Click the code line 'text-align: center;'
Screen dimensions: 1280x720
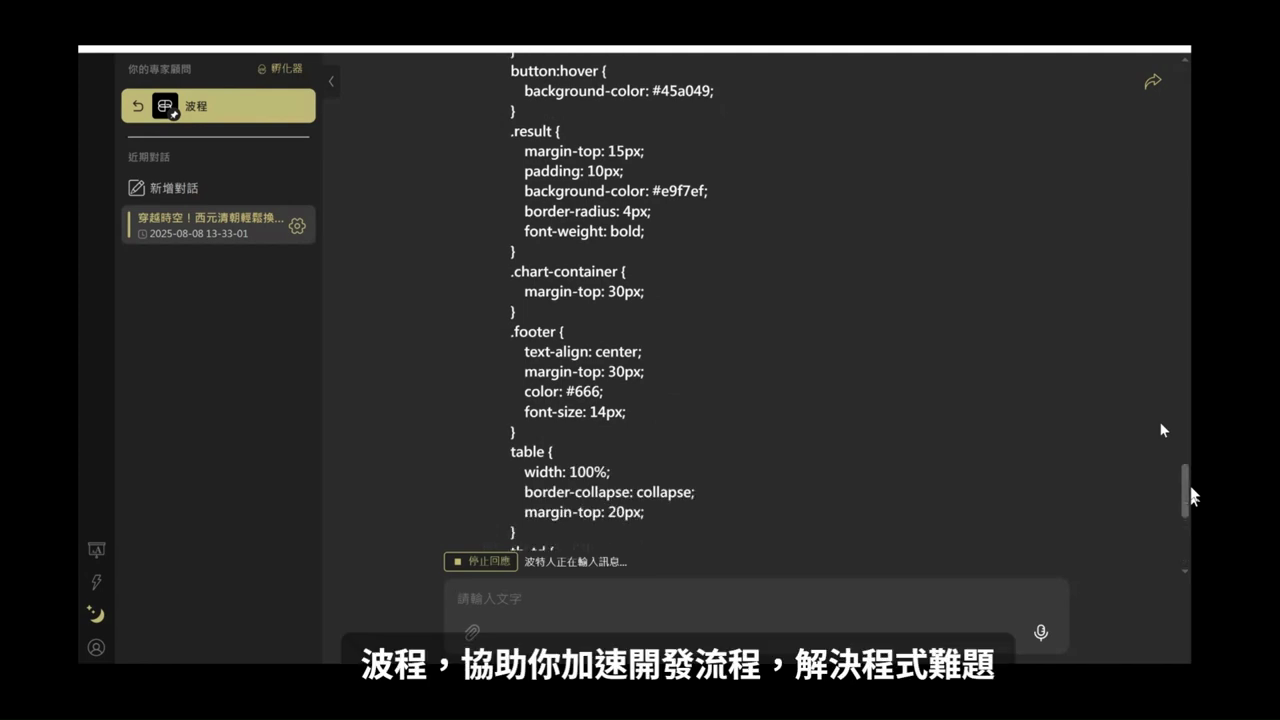coord(583,351)
